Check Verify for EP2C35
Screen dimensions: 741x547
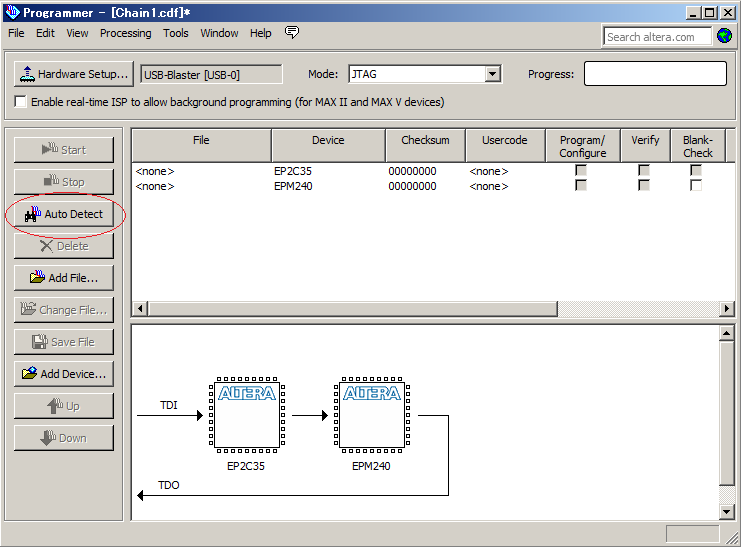(x=644, y=170)
